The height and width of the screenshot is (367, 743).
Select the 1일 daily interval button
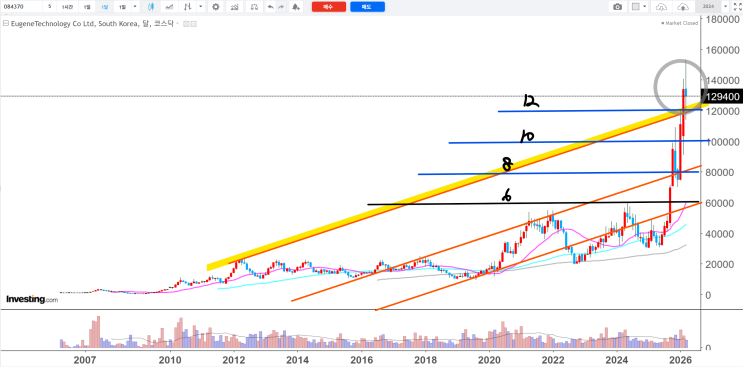pyautogui.click(x=87, y=7)
